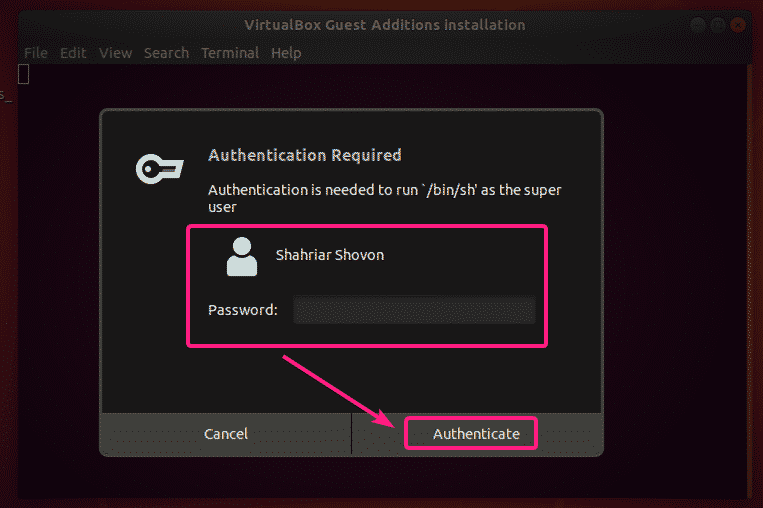Focus the Password input field
Screen dimensions: 763x508
(414, 310)
